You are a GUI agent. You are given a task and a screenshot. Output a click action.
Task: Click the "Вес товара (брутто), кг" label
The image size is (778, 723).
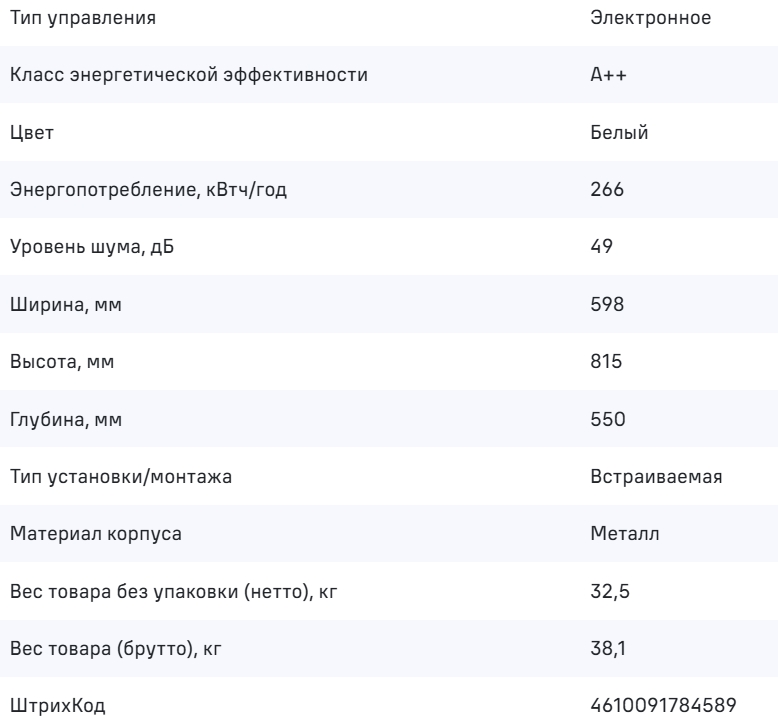[x=115, y=650]
